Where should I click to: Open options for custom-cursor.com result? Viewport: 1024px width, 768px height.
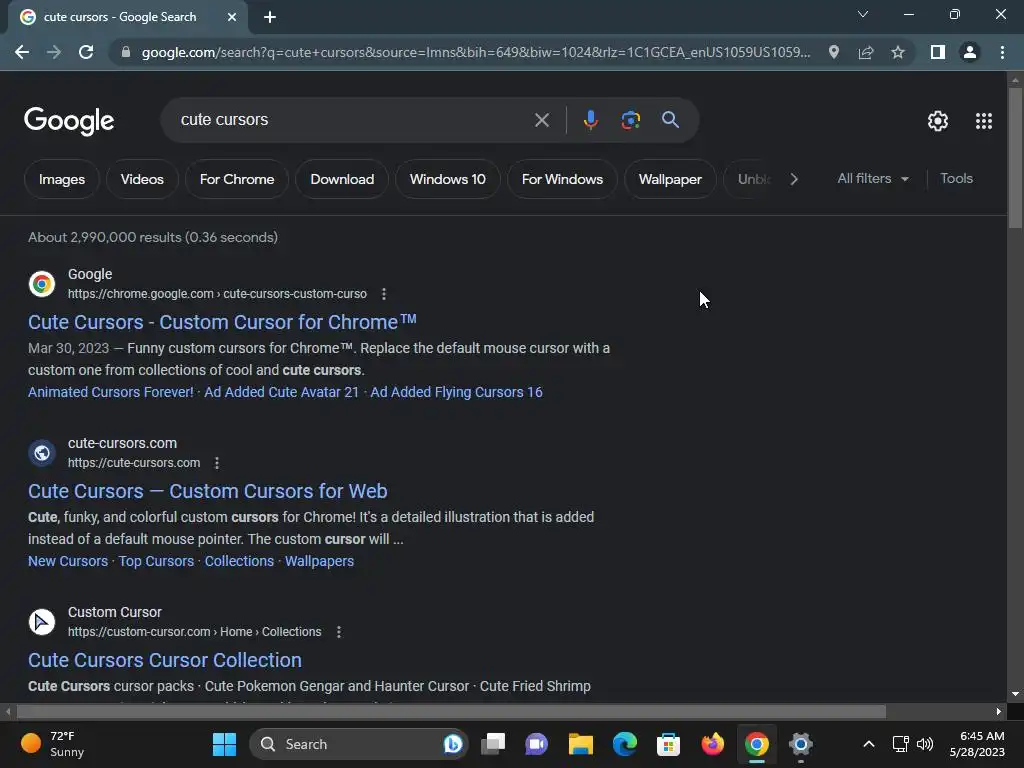(338, 632)
